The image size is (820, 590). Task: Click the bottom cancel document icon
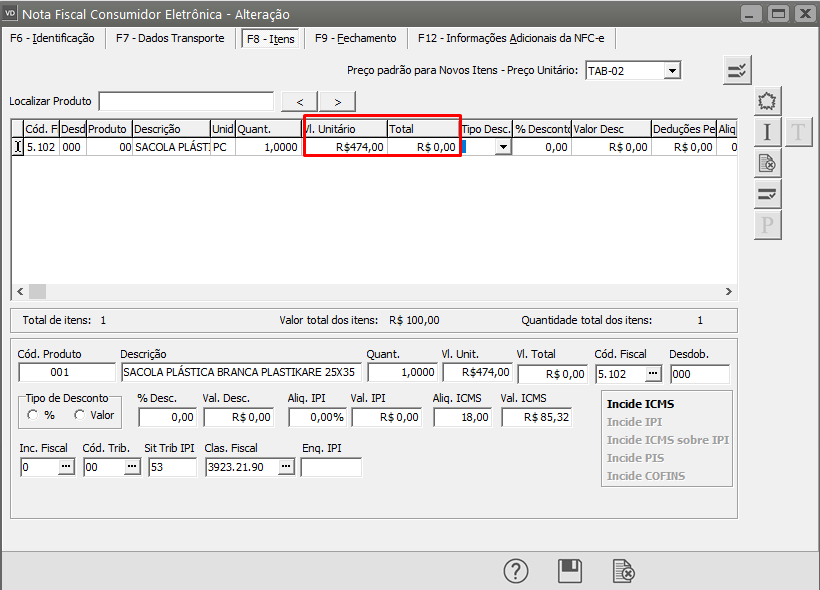click(x=623, y=571)
